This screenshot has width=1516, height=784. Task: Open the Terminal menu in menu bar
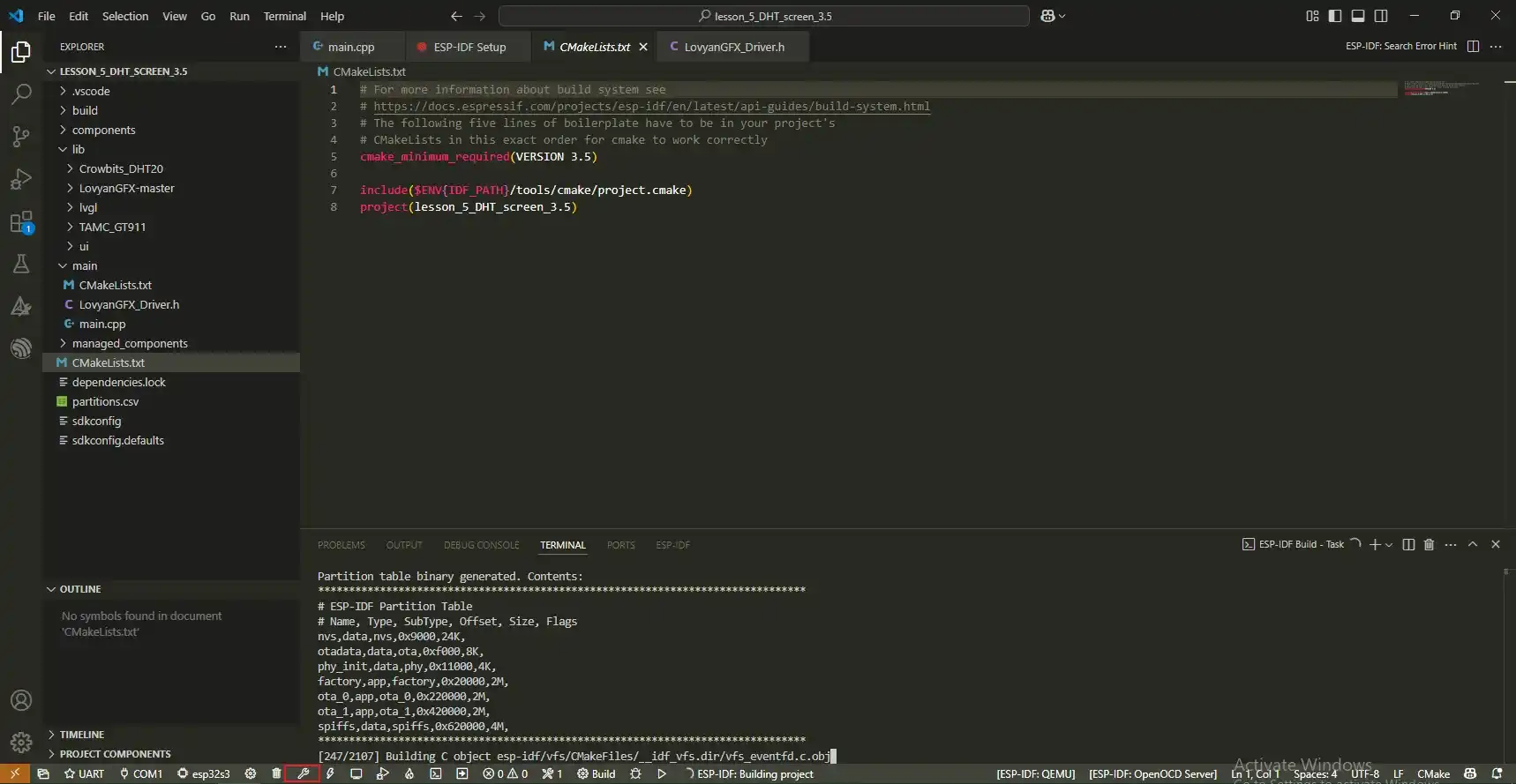click(x=284, y=16)
